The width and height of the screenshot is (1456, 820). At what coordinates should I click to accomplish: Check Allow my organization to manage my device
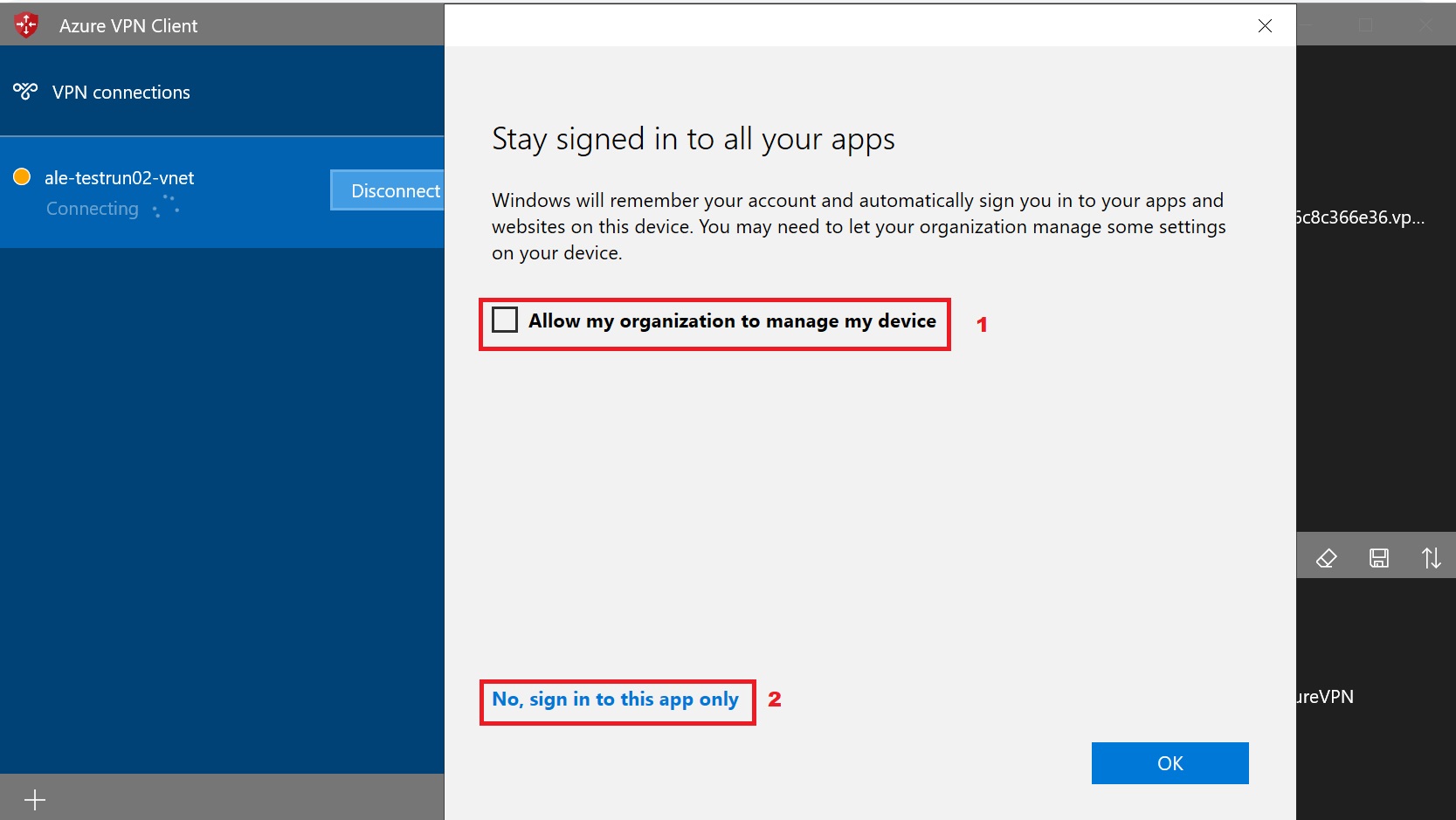505,320
